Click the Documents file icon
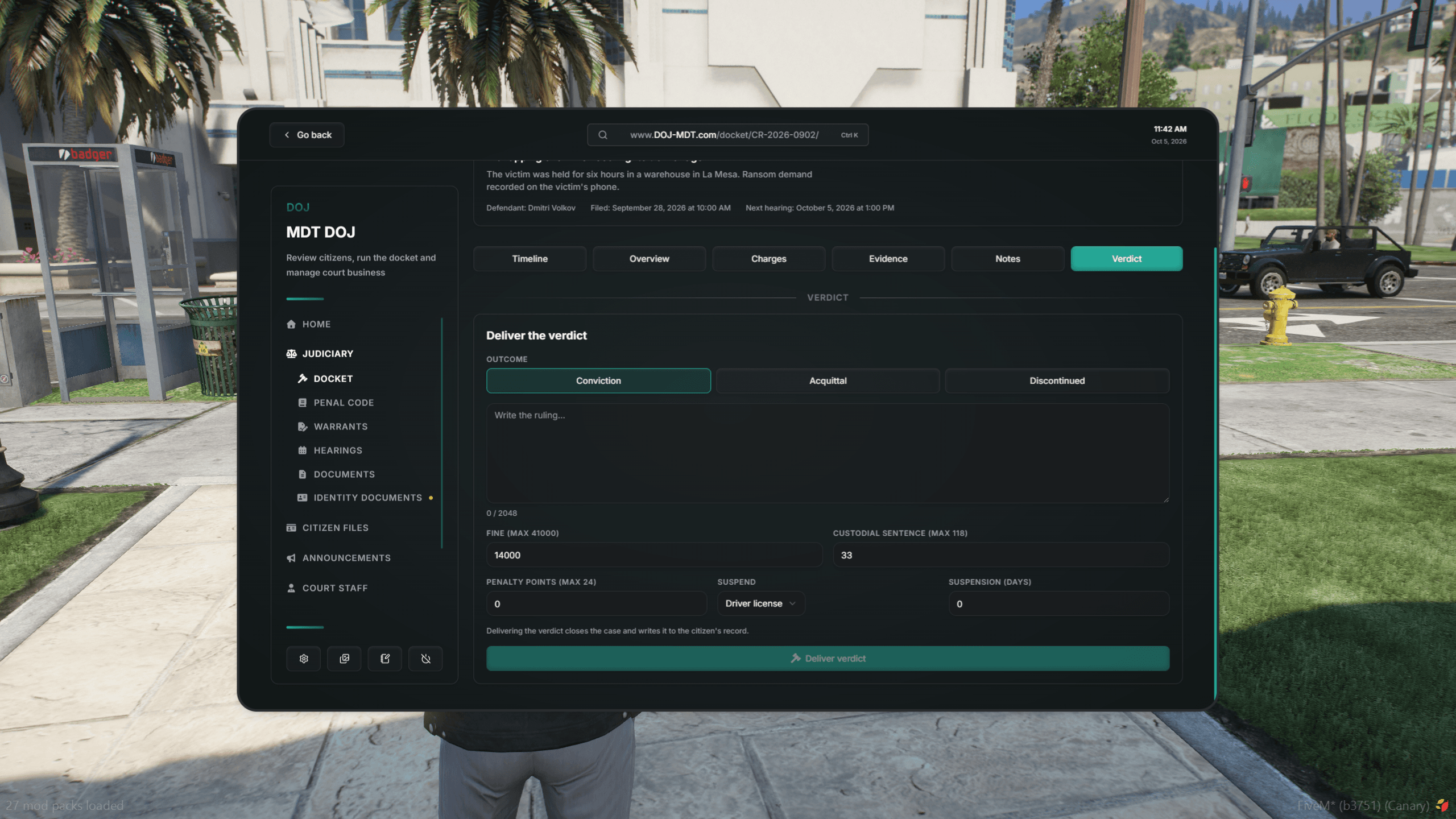The height and width of the screenshot is (819, 1456). 303,474
